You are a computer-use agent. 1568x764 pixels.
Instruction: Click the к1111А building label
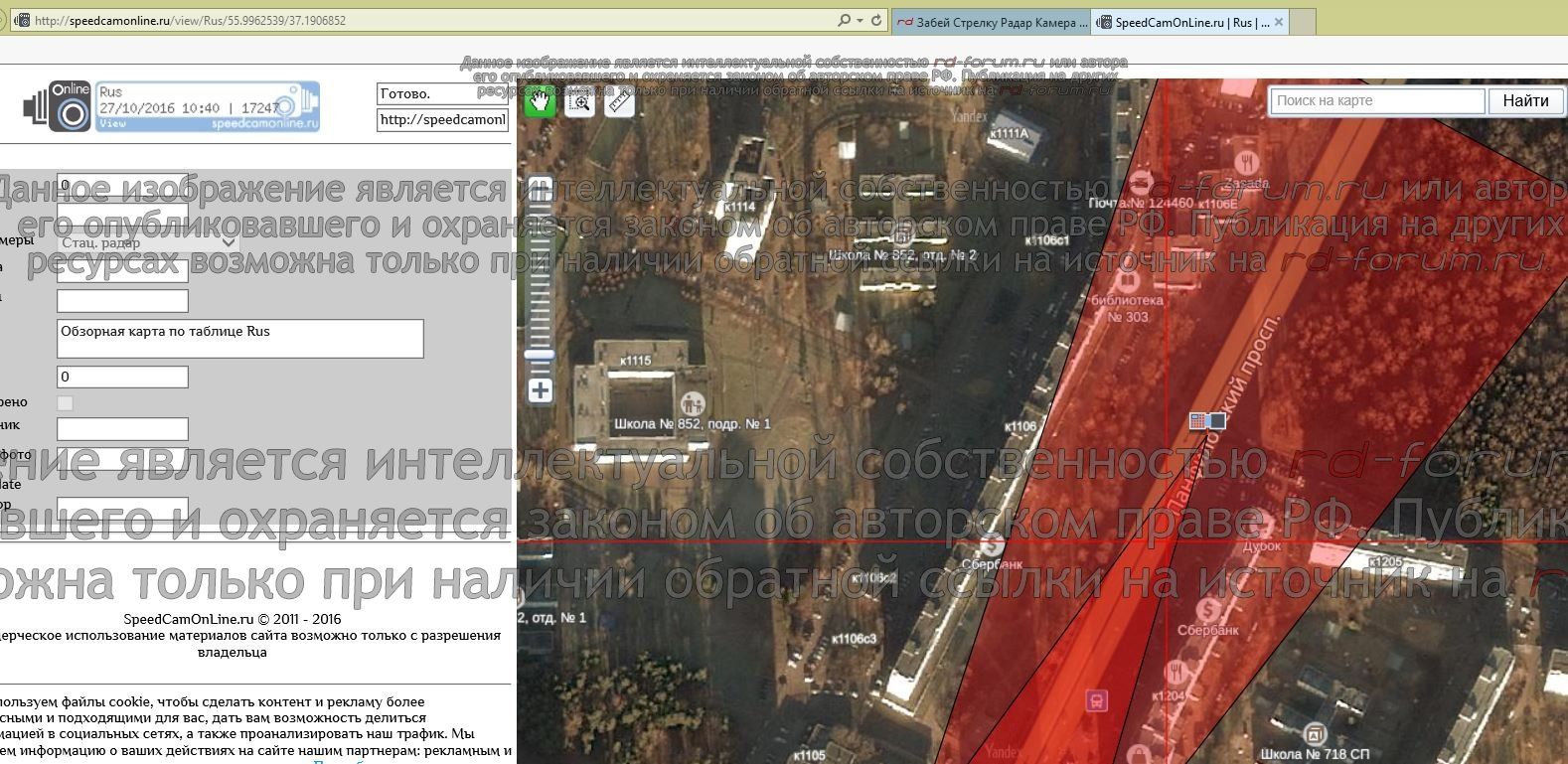[1010, 133]
